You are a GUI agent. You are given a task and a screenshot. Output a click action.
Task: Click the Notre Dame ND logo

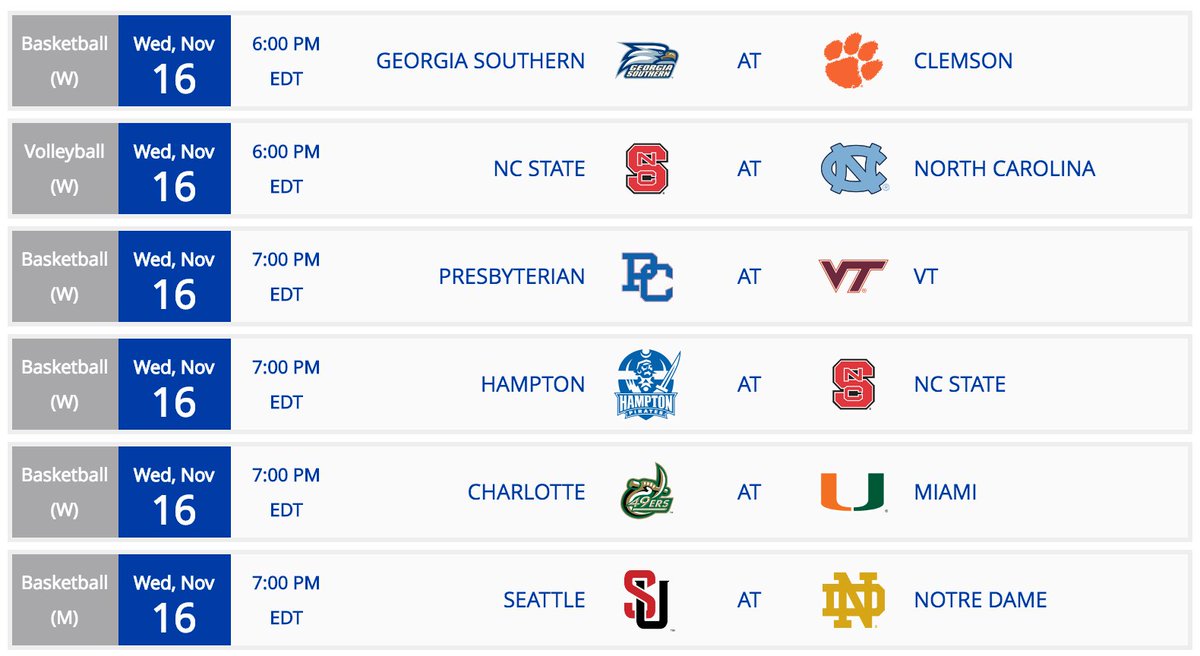(x=853, y=600)
